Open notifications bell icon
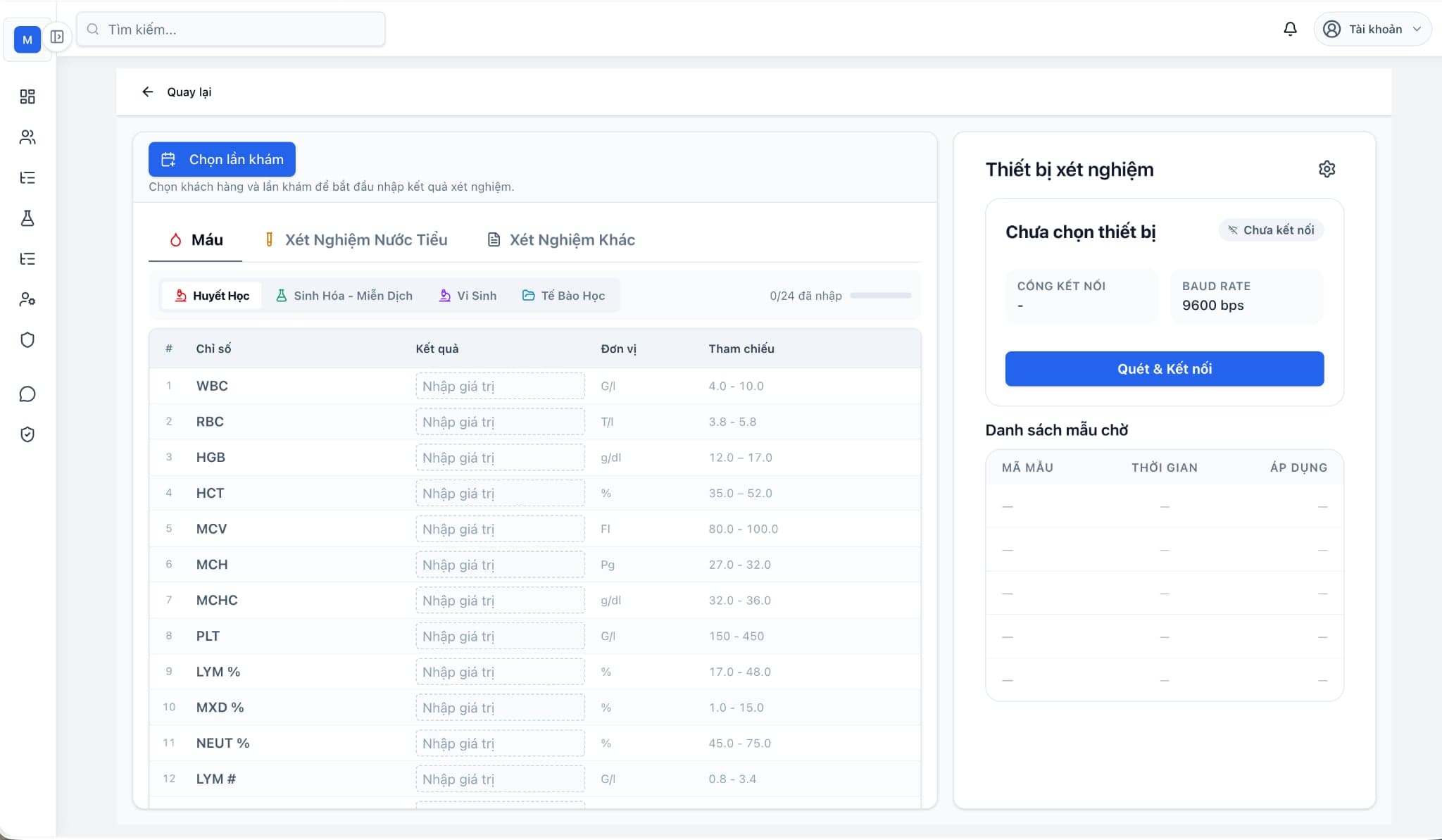Viewport: 1442px width, 840px height. (1290, 29)
